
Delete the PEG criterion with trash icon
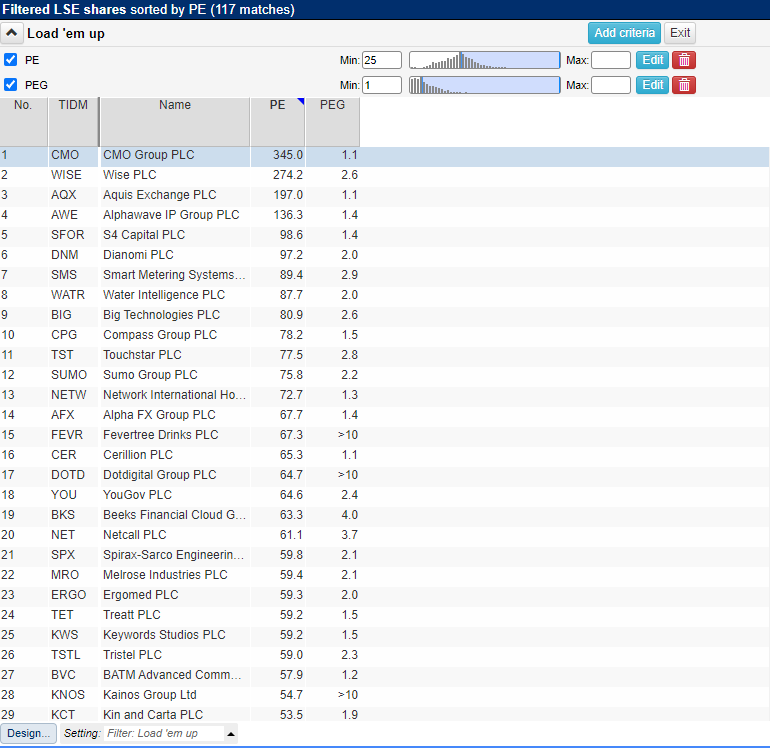684,85
